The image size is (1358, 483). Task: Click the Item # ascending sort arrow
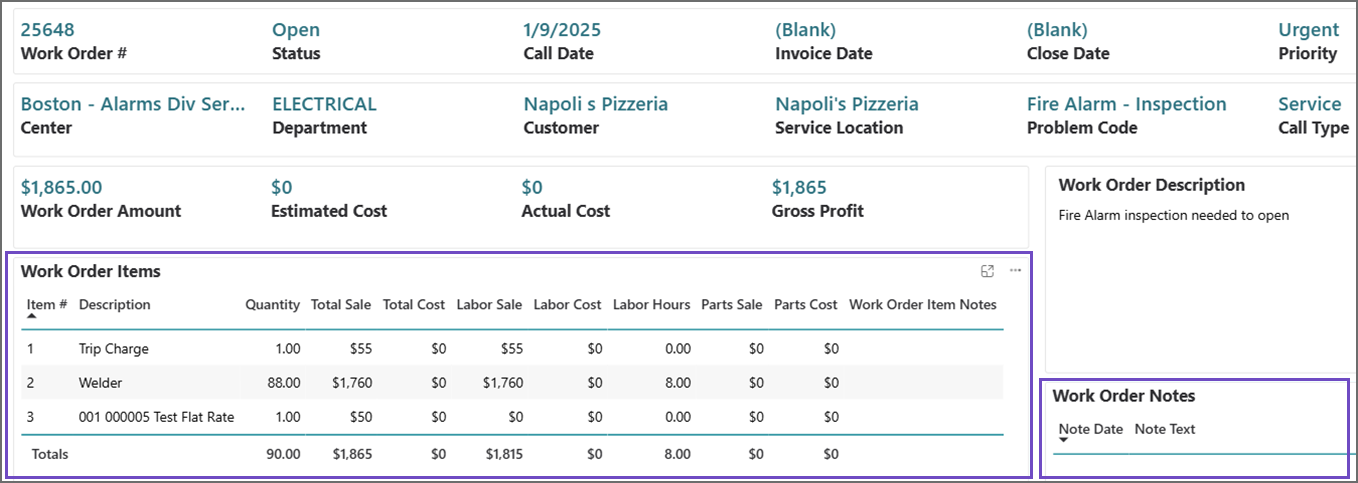click(x=32, y=316)
